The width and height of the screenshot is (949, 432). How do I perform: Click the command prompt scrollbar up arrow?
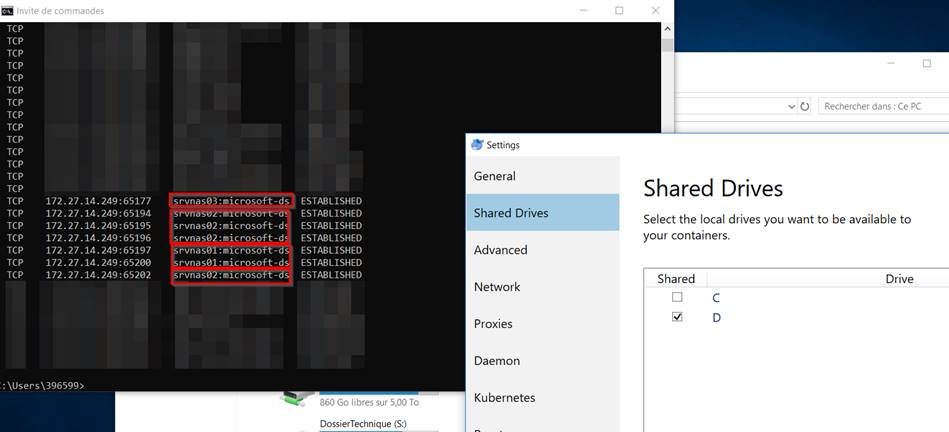tap(668, 28)
